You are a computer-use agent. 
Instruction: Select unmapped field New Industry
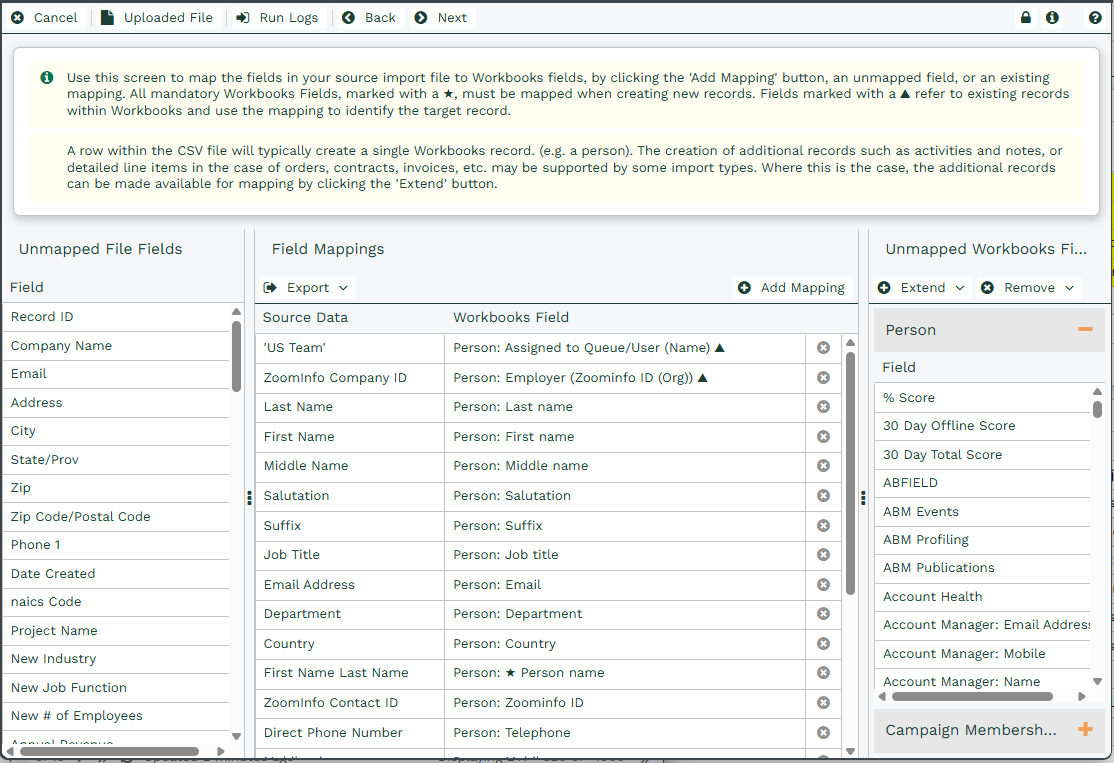point(116,659)
